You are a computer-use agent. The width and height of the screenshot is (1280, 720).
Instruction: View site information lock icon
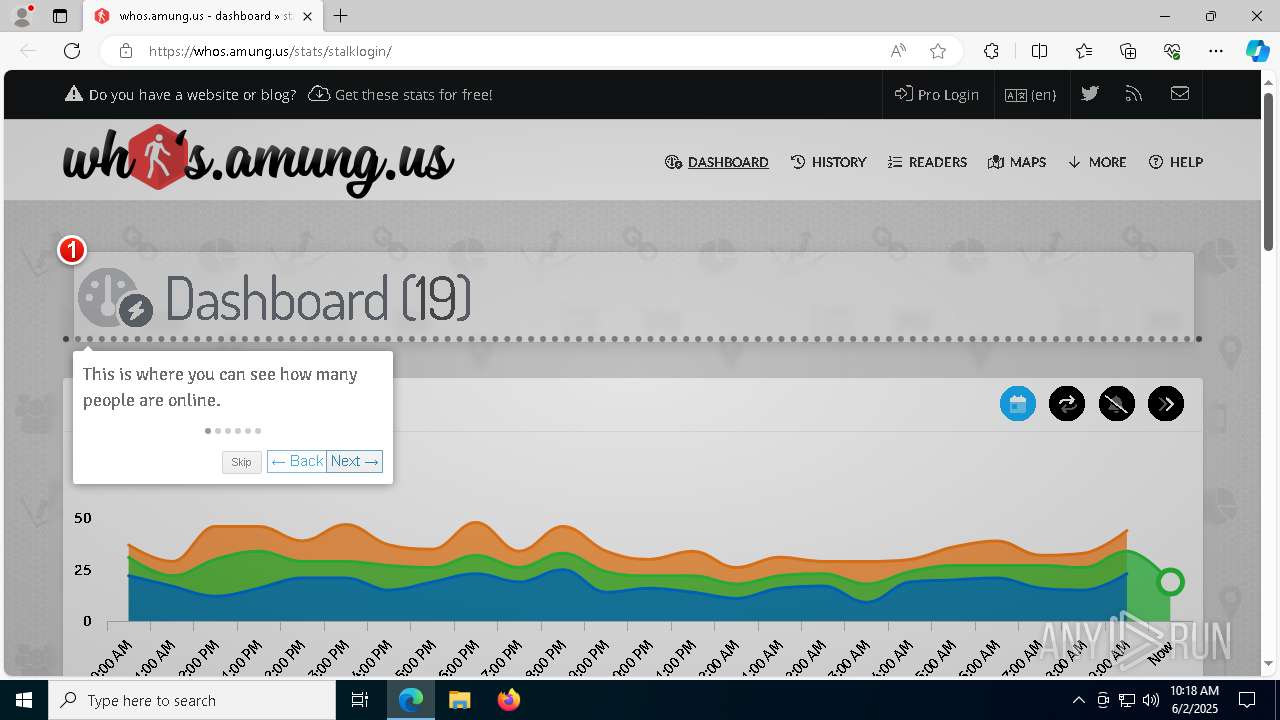pos(126,51)
